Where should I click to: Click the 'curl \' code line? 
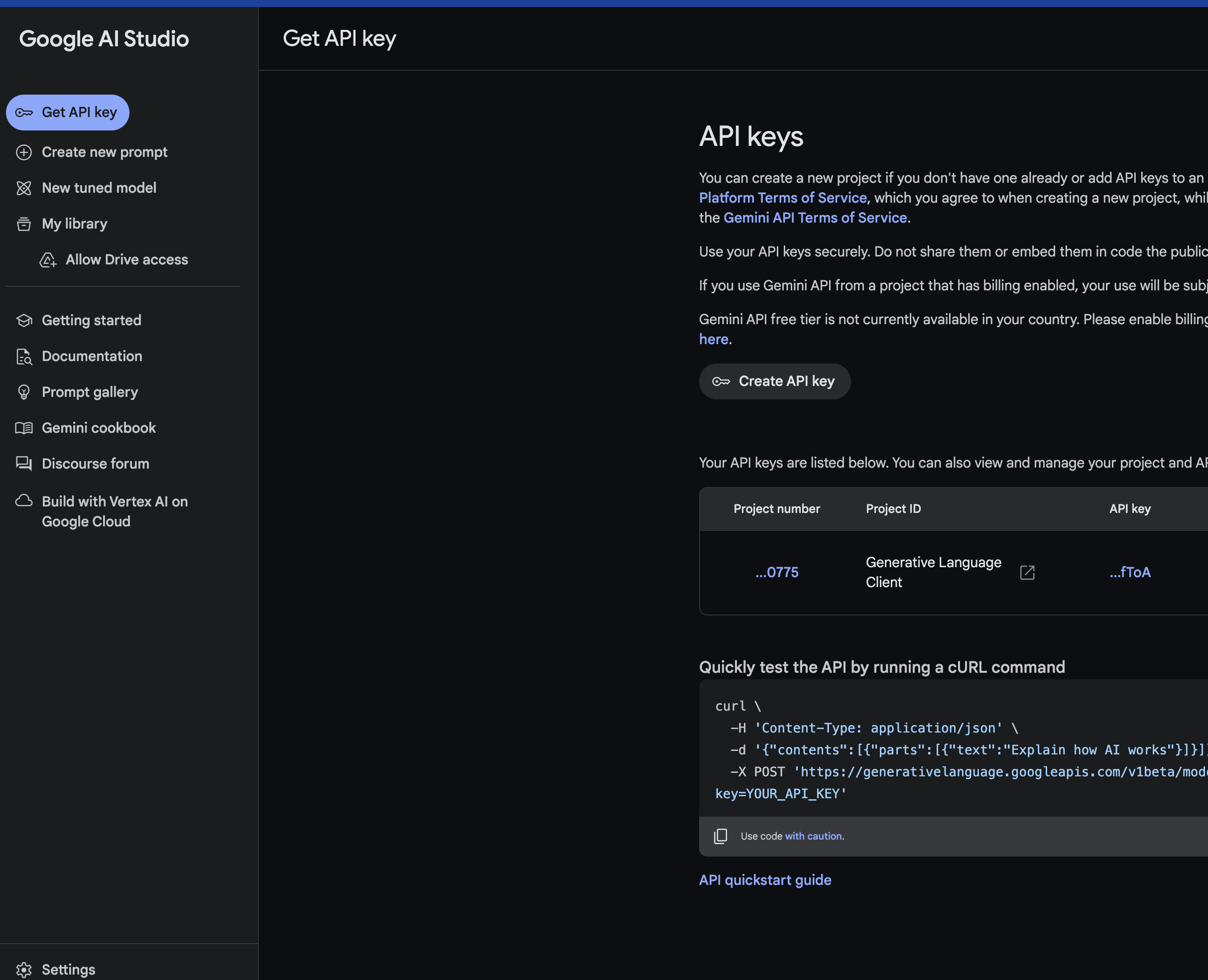[x=738, y=706]
